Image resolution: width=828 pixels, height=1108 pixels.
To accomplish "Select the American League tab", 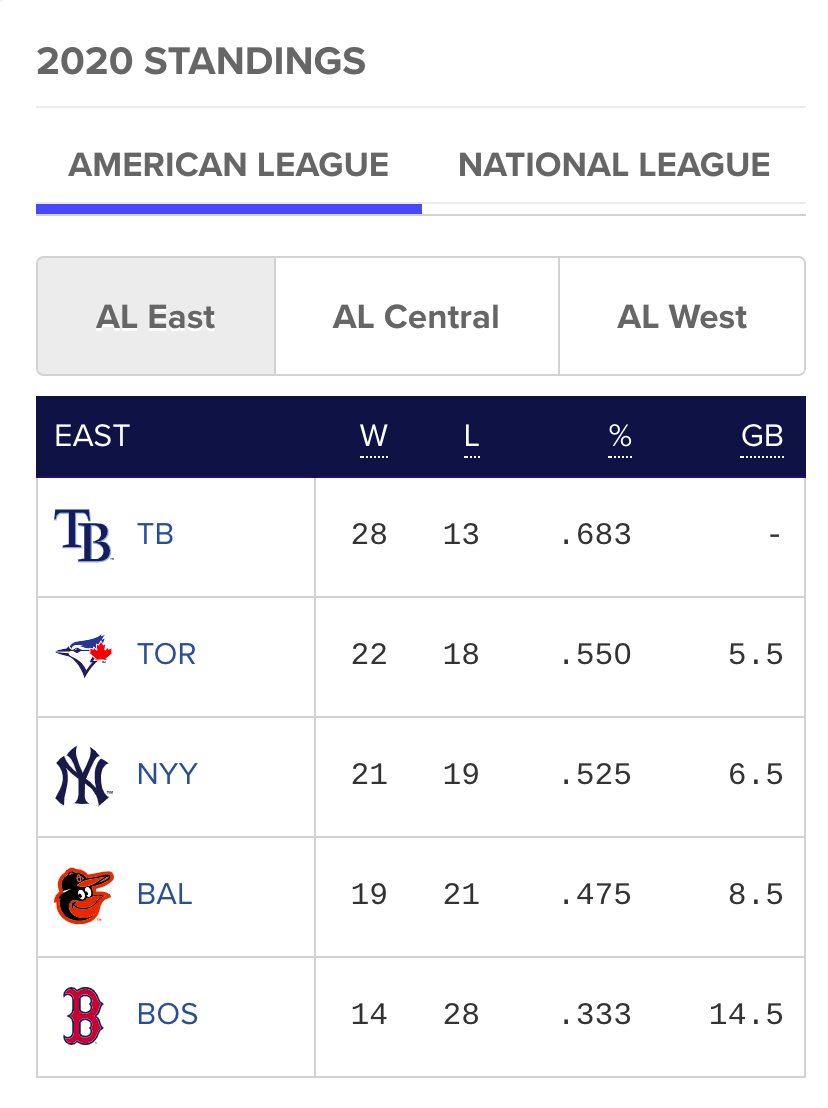I will pyautogui.click(x=228, y=165).
